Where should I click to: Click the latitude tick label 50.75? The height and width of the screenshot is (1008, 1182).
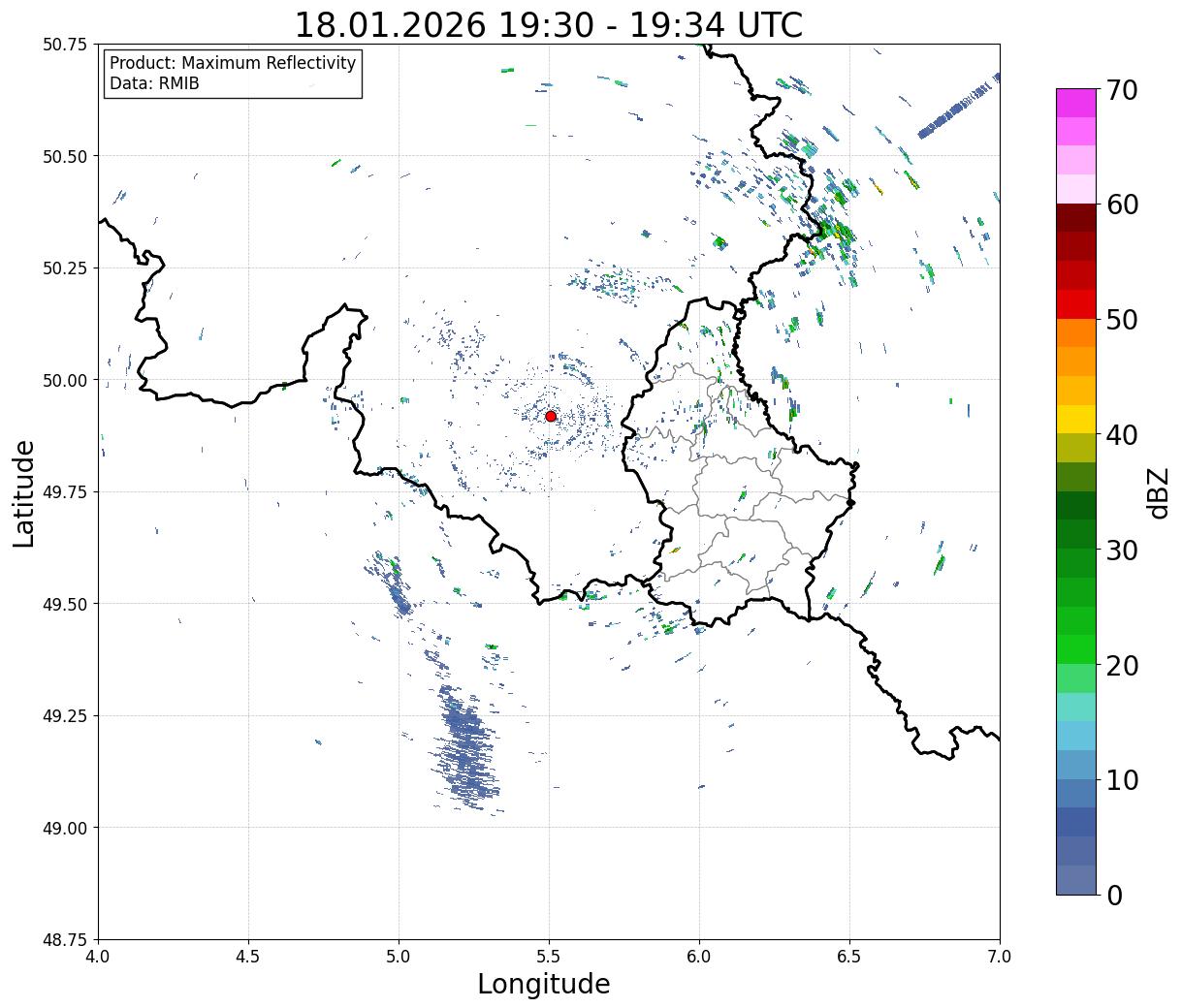pos(65,45)
